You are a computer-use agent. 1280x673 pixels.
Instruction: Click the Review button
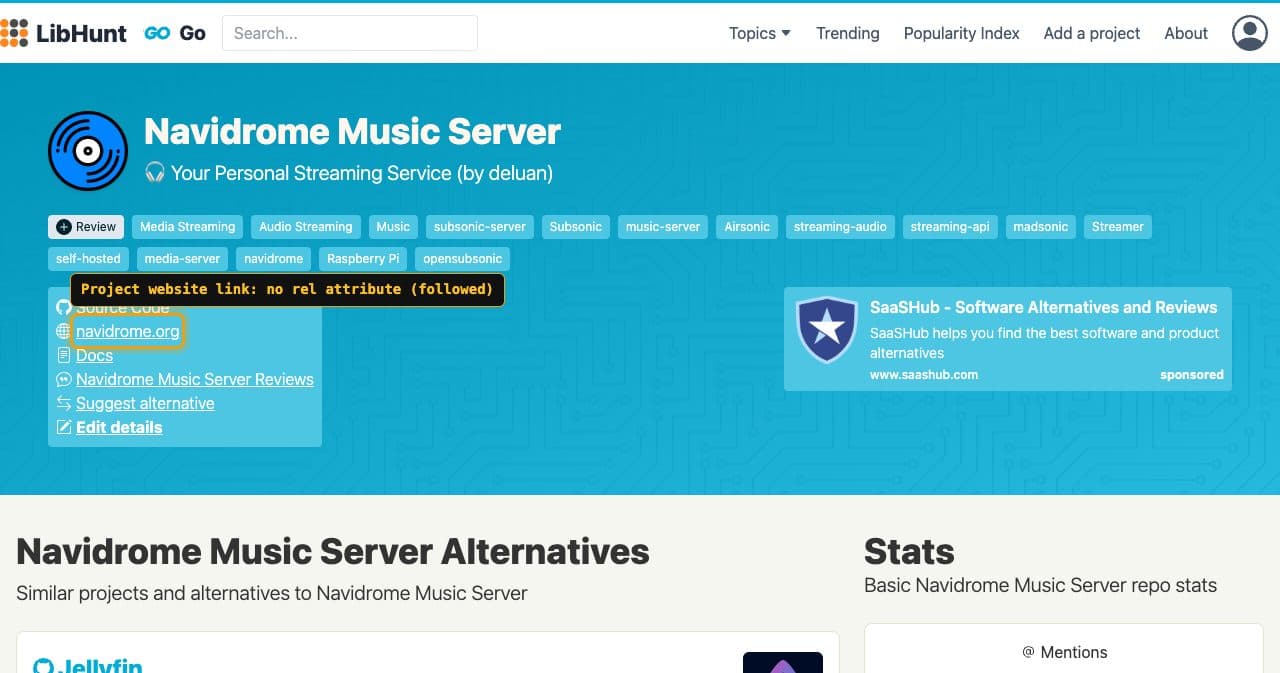click(86, 227)
